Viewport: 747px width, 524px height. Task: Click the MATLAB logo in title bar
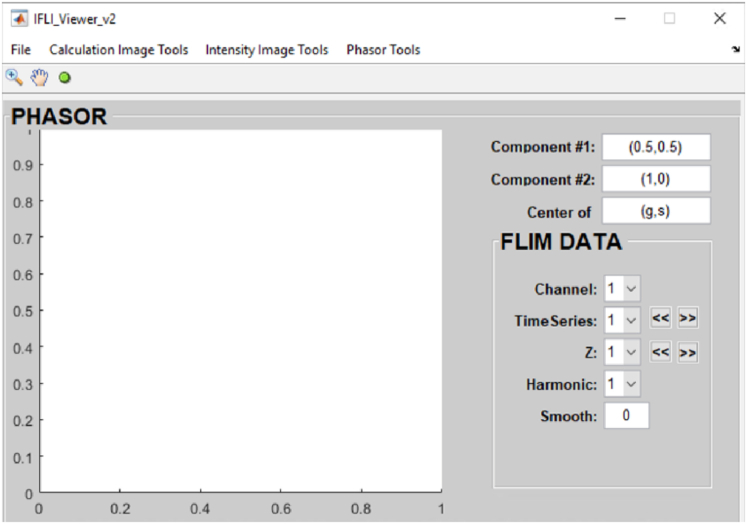[x=19, y=19]
